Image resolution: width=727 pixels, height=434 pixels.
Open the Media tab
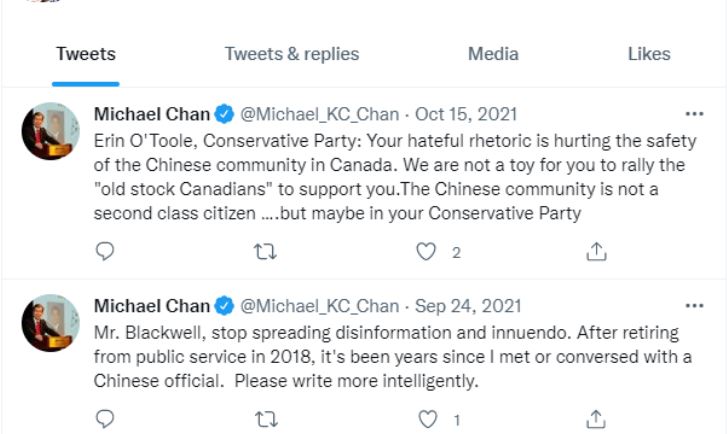coord(493,54)
